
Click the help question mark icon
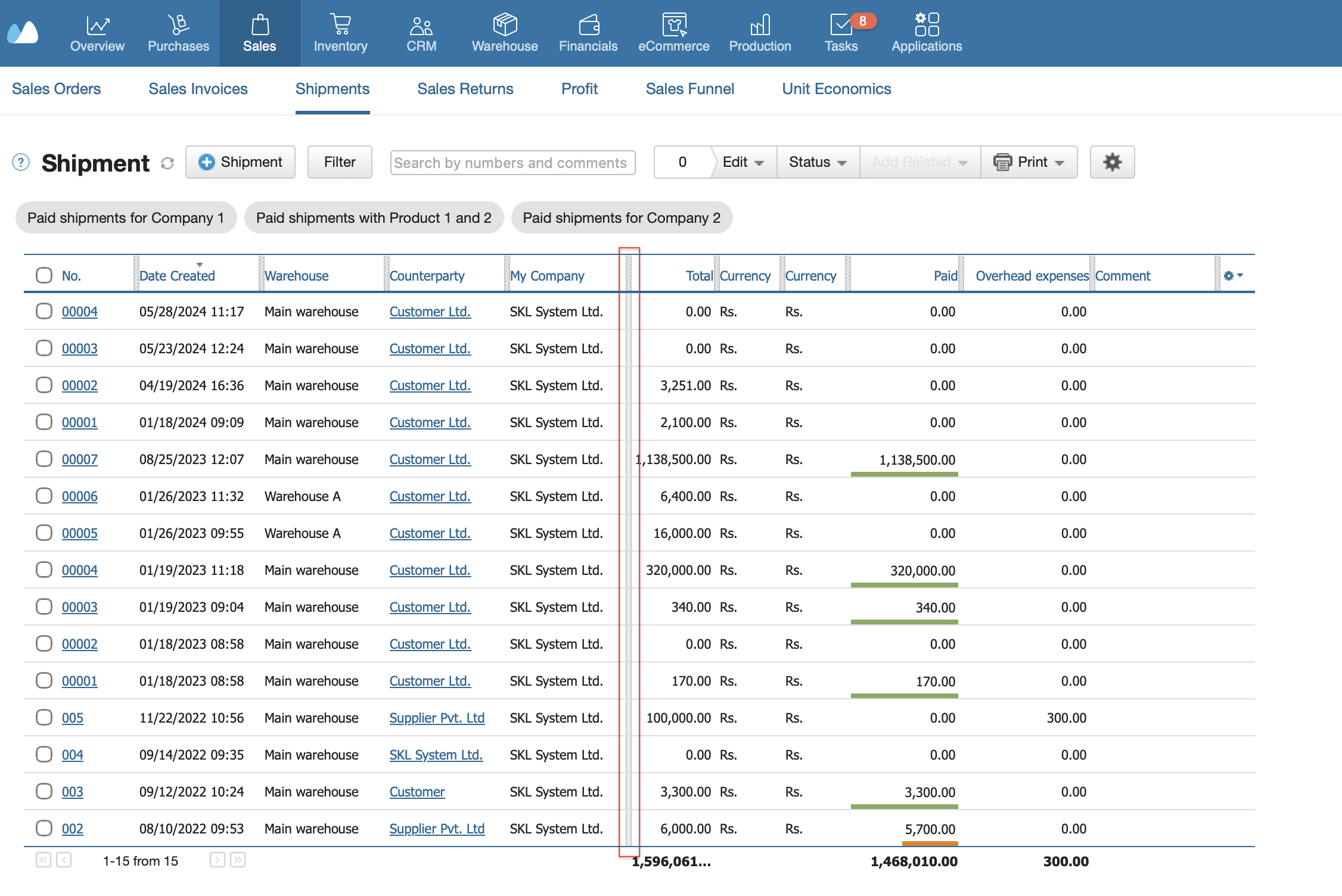pos(21,162)
